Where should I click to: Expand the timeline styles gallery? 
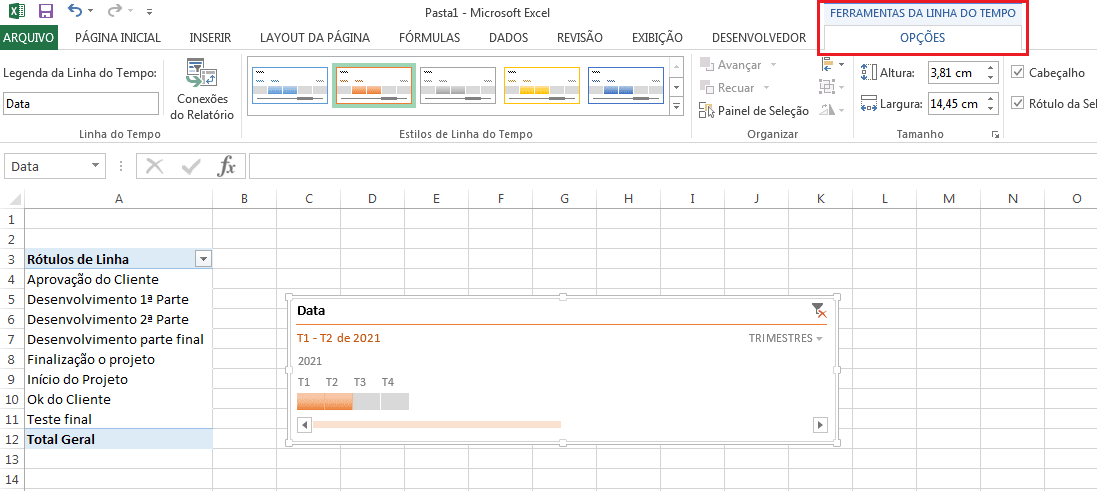pyautogui.click(x=676, y=106)
